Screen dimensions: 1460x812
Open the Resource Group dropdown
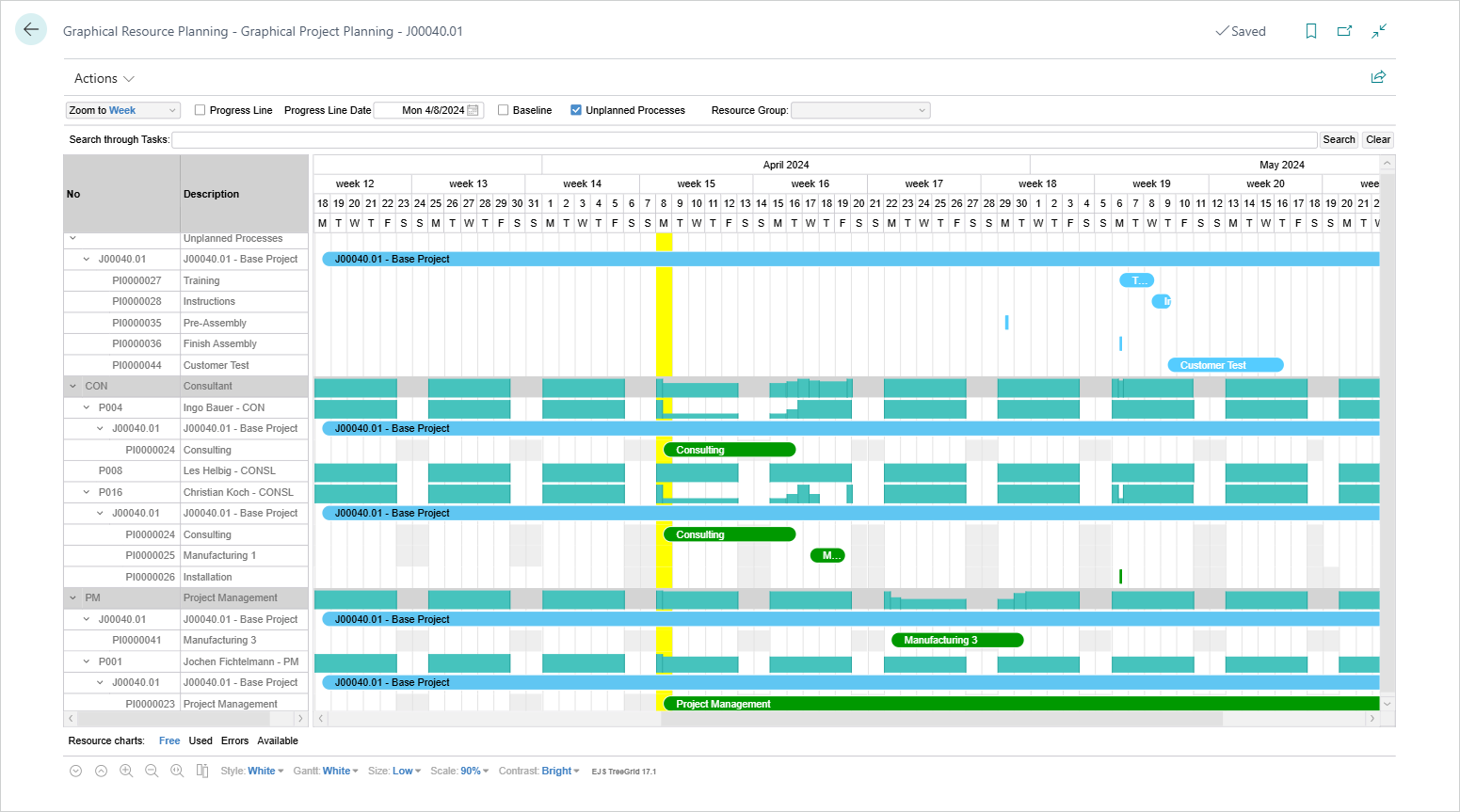858,110
